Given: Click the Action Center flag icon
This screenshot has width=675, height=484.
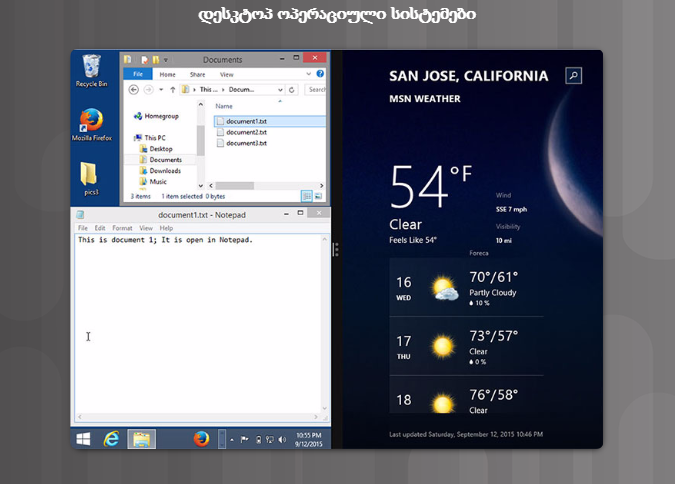Looking at the screenshot, I should coord(246,439).
